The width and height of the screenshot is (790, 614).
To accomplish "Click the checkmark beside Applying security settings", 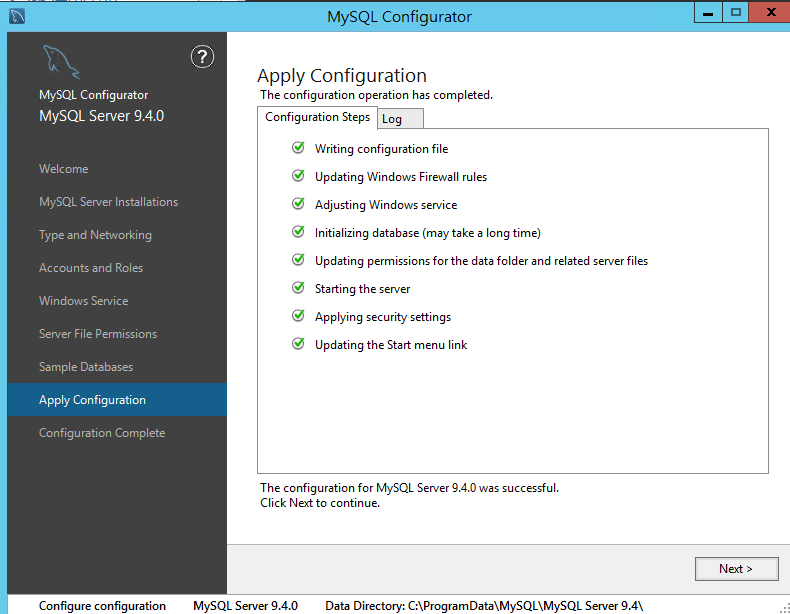I will [298, 315].
